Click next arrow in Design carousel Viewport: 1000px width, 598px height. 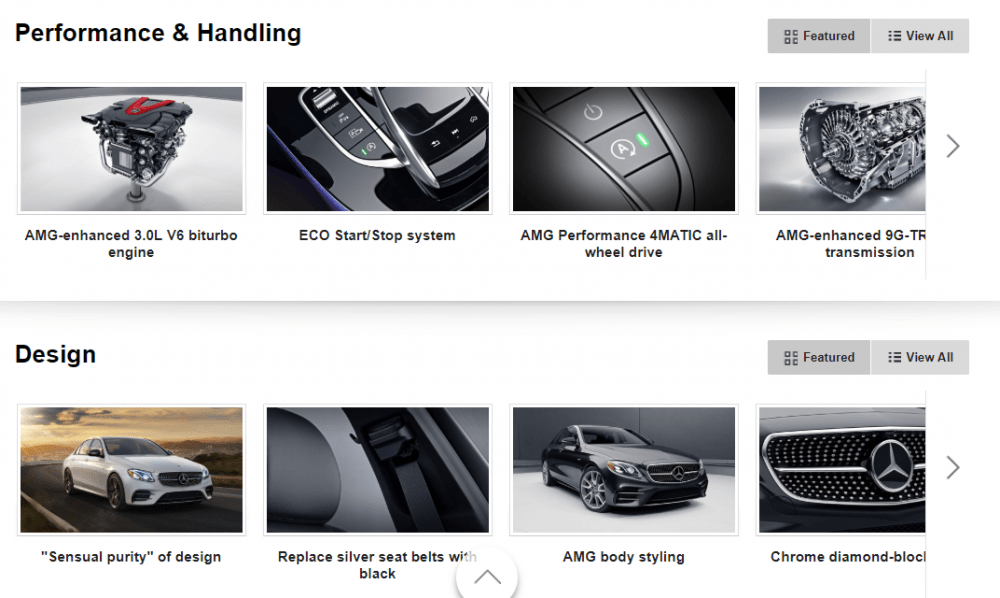(x=953, y=467)
